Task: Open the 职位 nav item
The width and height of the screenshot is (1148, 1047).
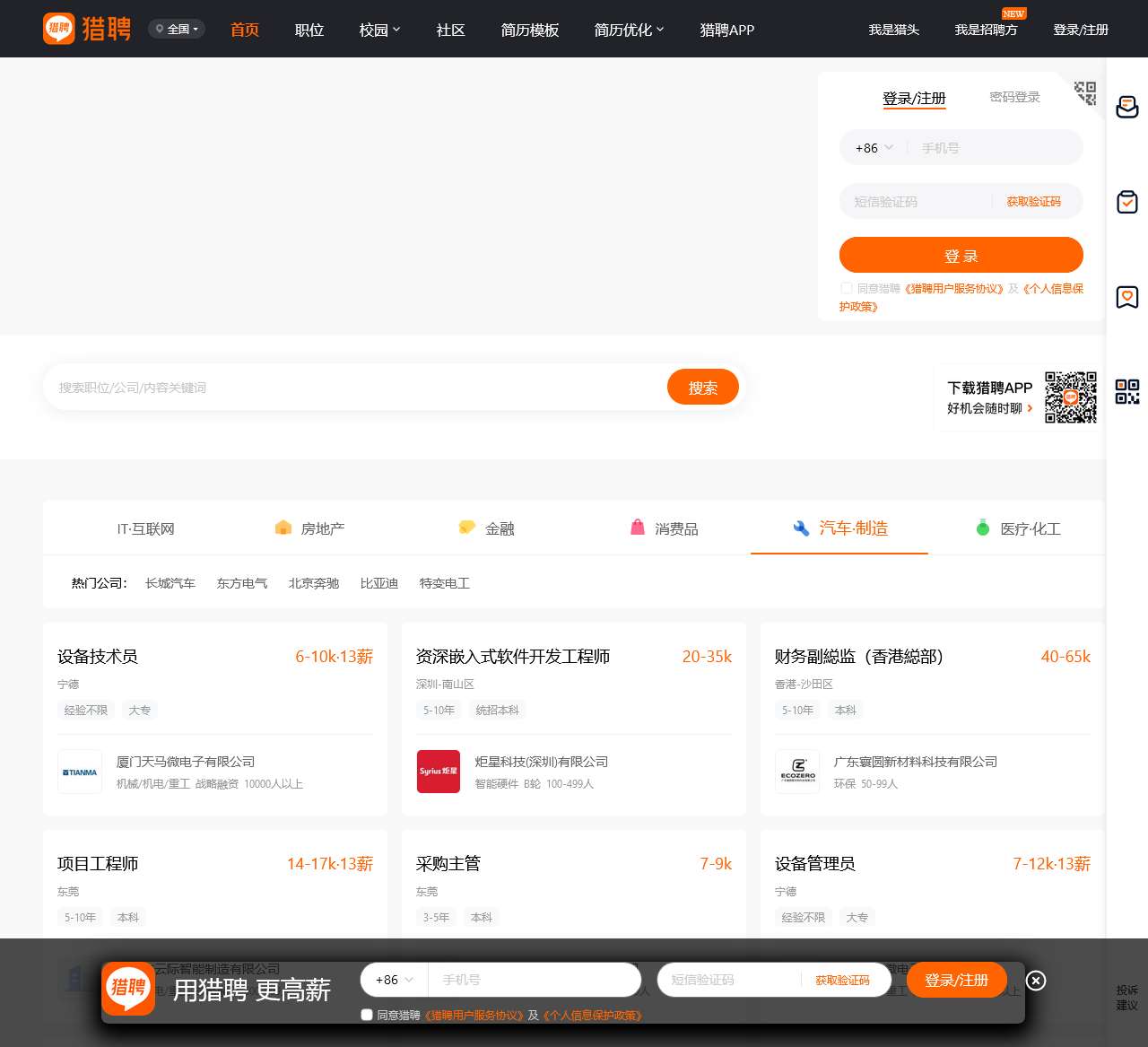Action: [309, 30]
